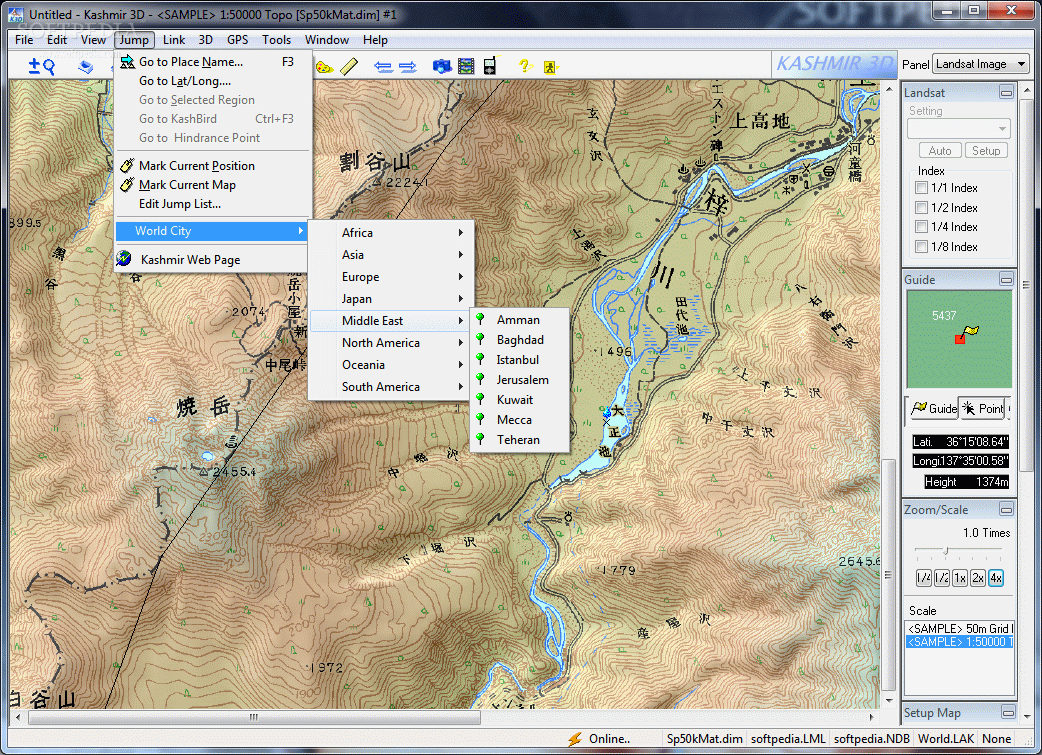Set zoom to 1/2 scale button
Image resolution: width=1042 pixels, height=755 pixels.
[x=942, y=578]
